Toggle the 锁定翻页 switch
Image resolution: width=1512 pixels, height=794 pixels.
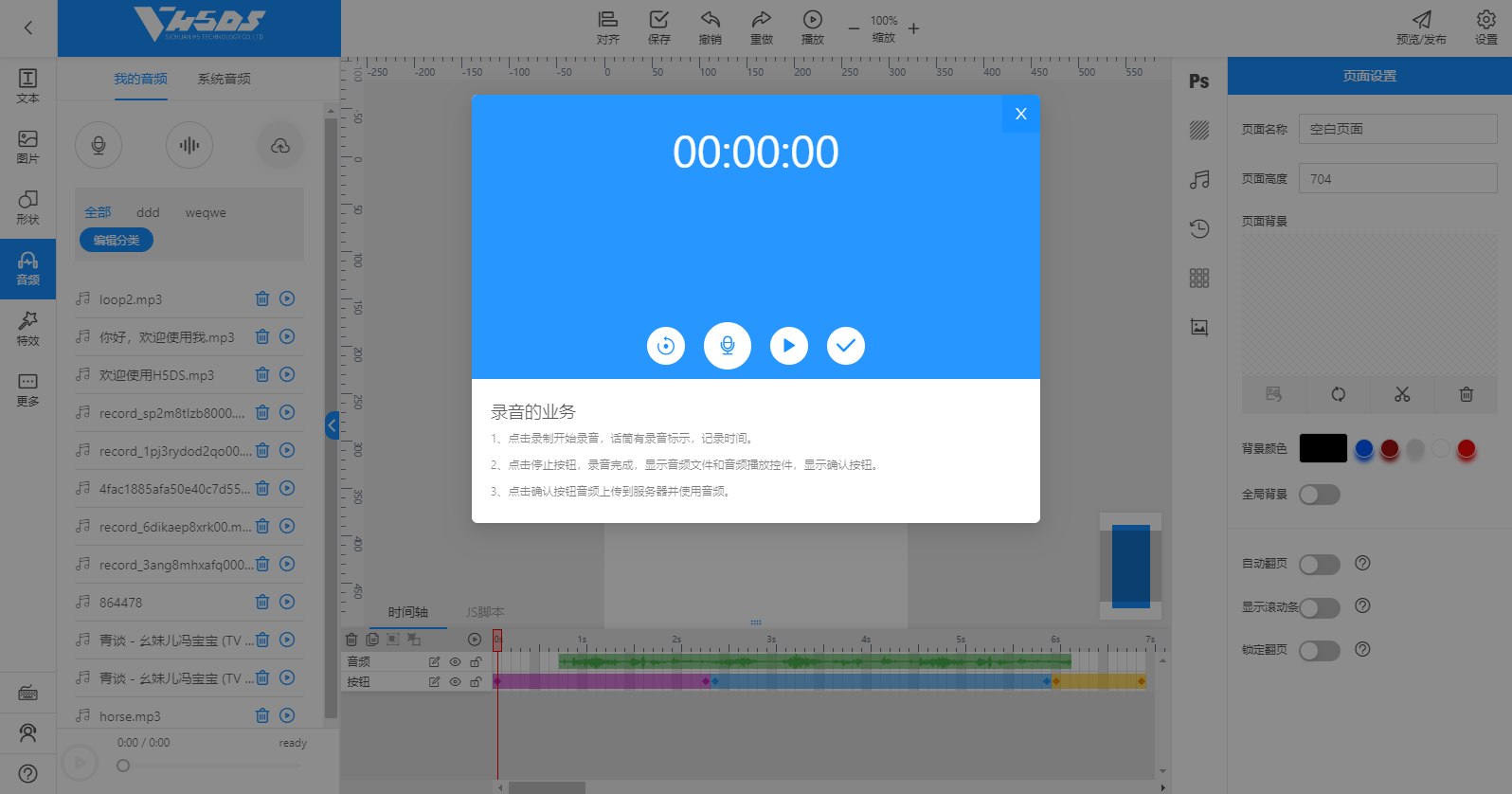pos(1320,651)
